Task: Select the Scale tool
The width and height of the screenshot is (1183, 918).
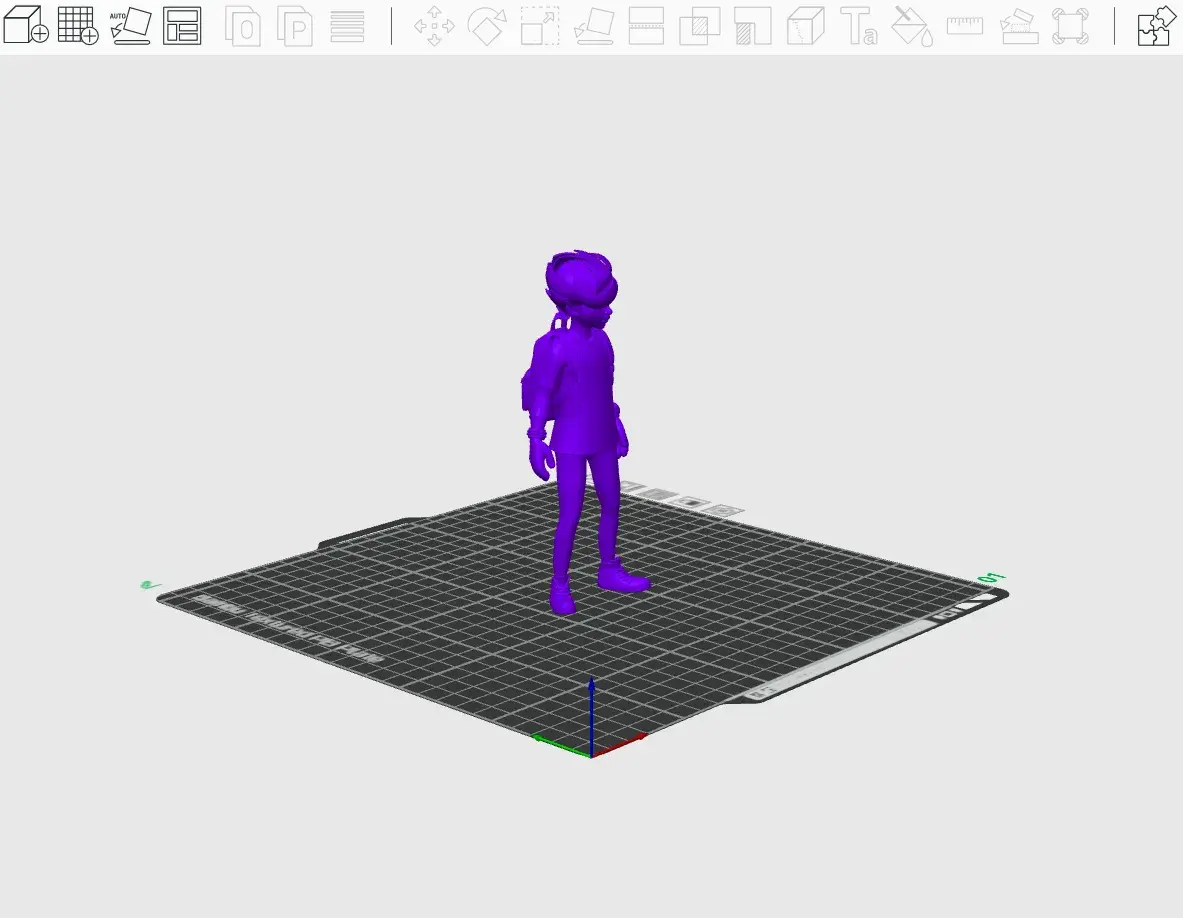Action: 540,26
